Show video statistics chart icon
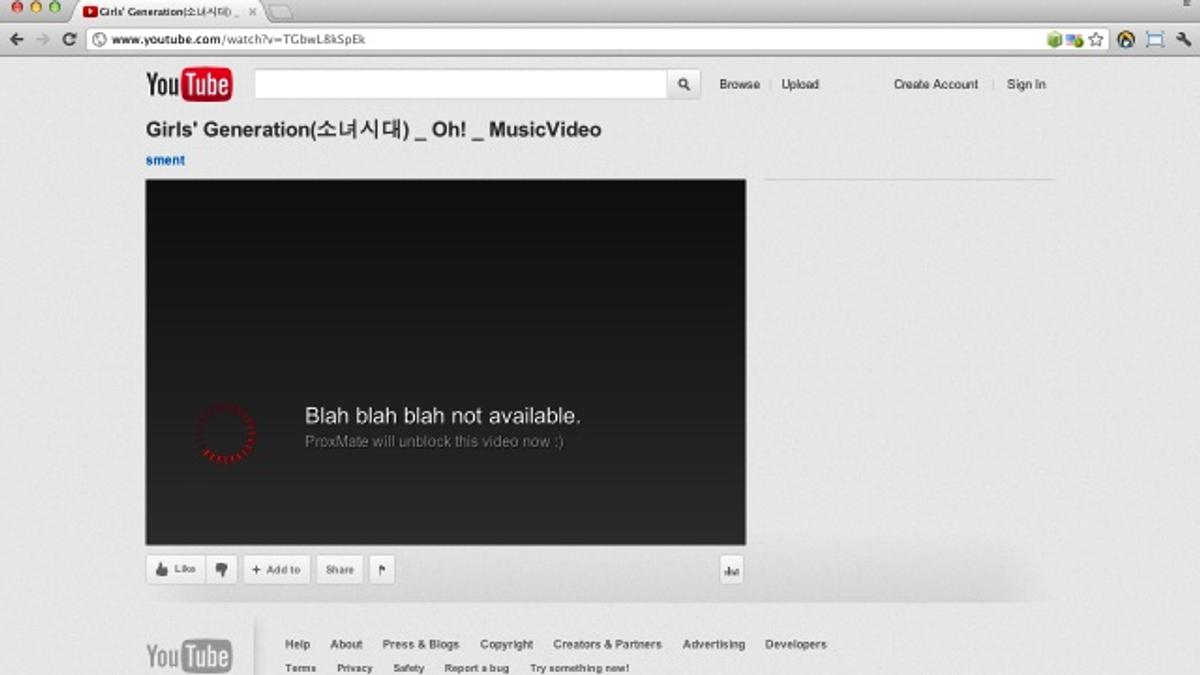Screen dimensions: 1200x675 [x=731, y=570]
